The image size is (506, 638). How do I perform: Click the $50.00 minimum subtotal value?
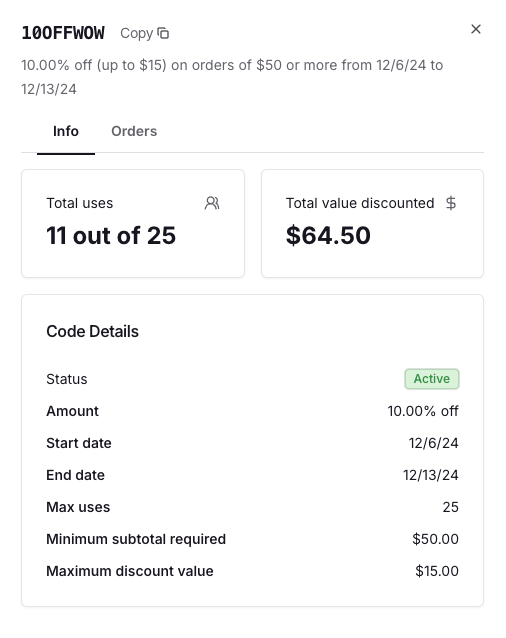[436, 539]
